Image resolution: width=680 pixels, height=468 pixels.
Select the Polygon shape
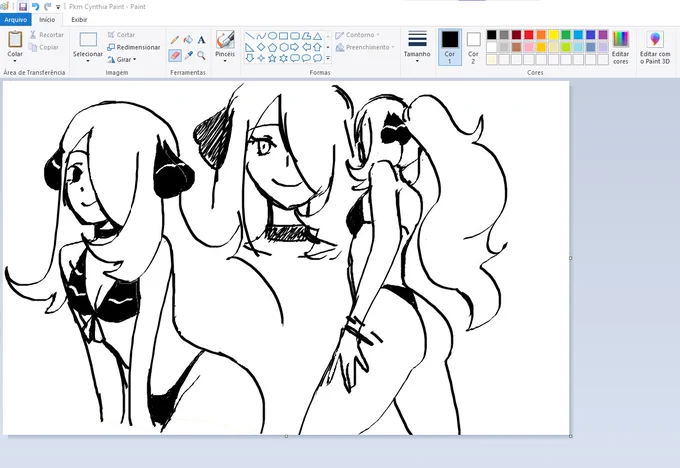(x=306, y=36)
